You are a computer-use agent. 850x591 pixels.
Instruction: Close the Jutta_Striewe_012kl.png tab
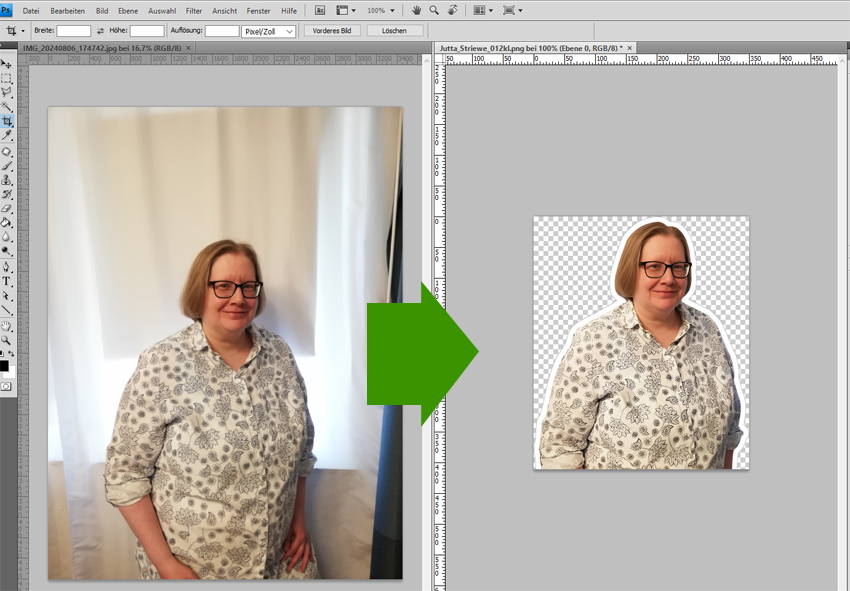pos(629,48)
